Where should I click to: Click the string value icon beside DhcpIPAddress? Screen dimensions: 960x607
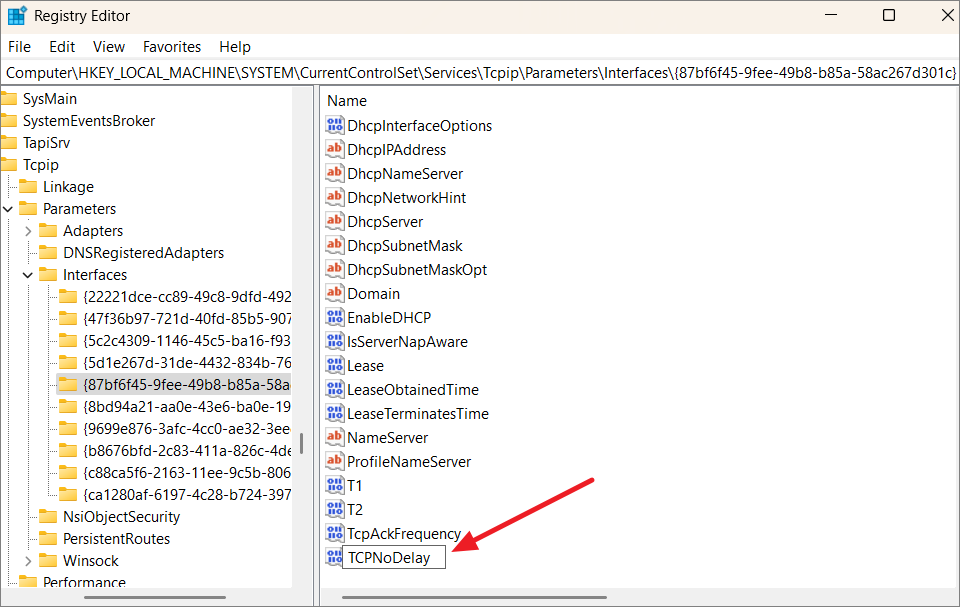[335, 149]
